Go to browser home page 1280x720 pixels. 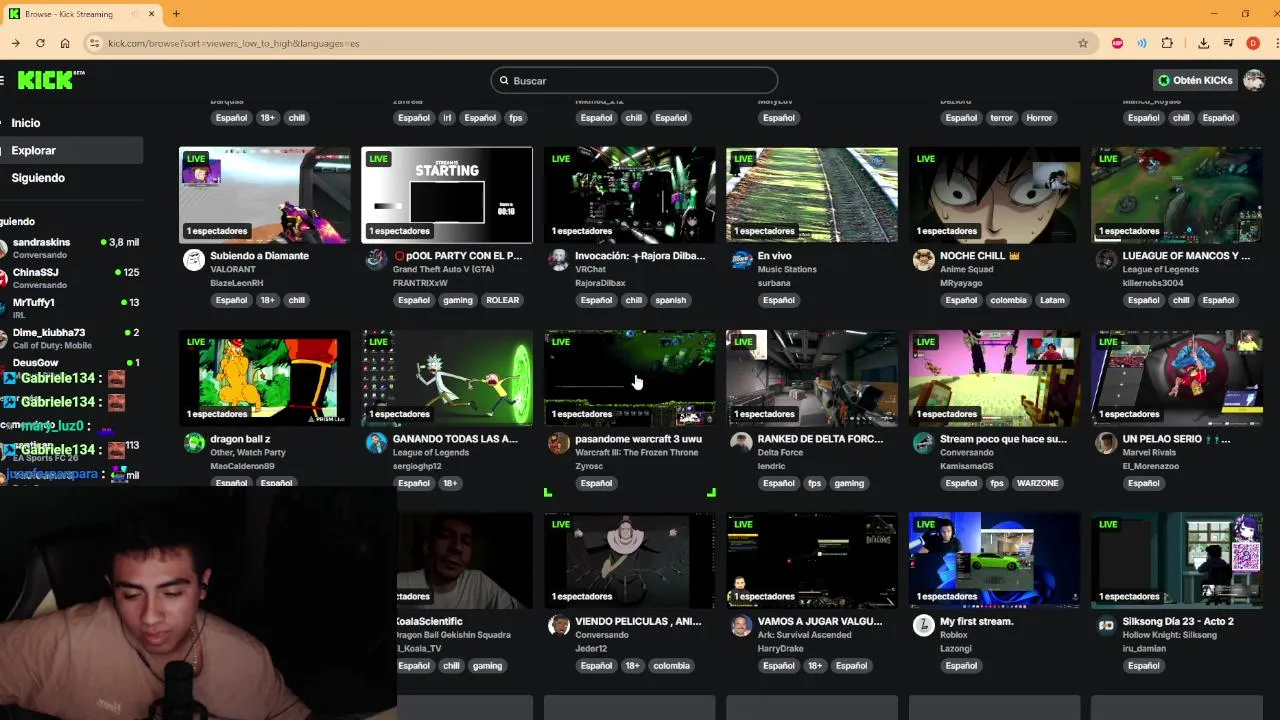point(65,43)
